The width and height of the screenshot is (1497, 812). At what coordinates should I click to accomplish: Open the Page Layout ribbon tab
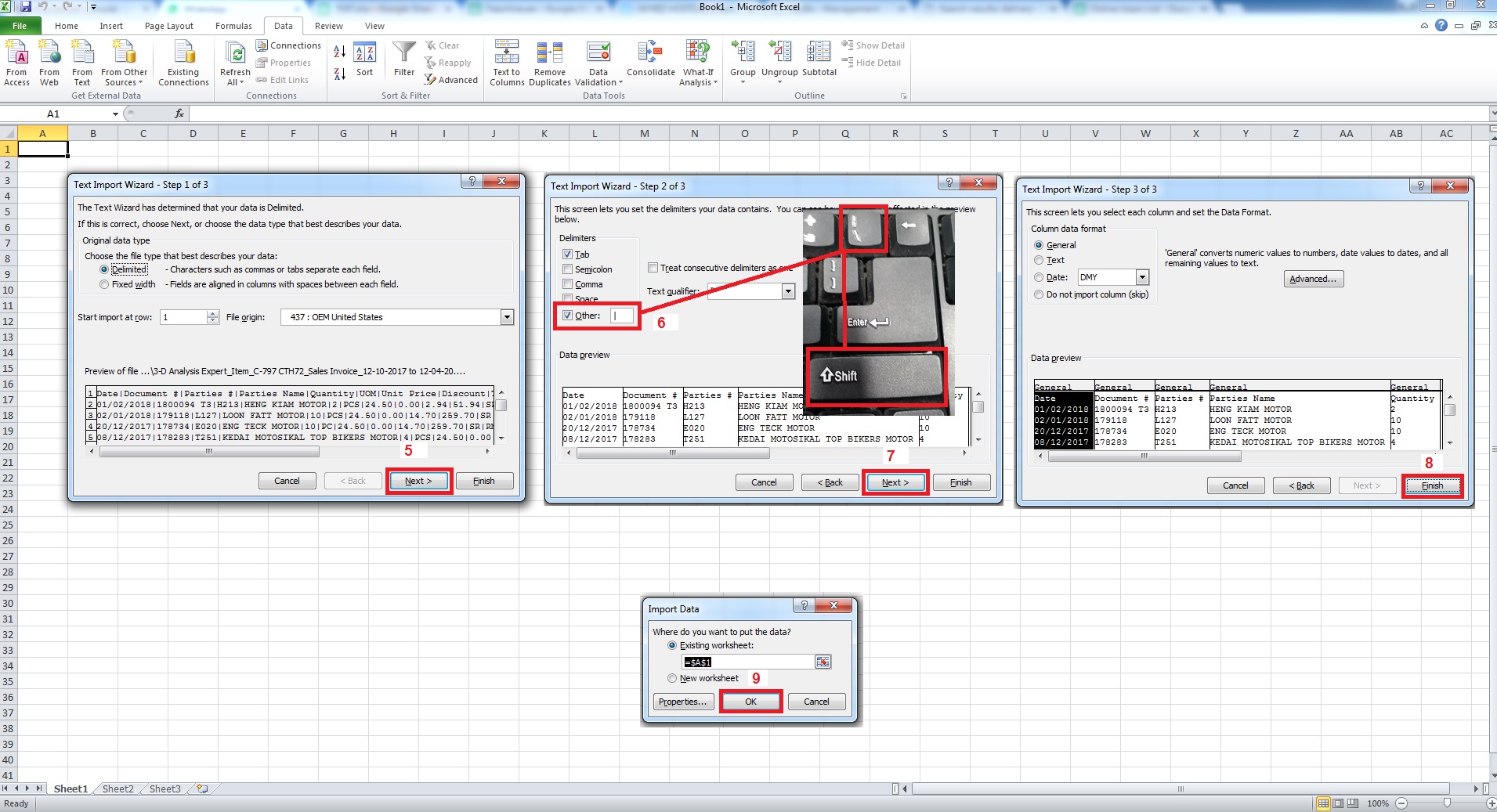pos(168,26)
